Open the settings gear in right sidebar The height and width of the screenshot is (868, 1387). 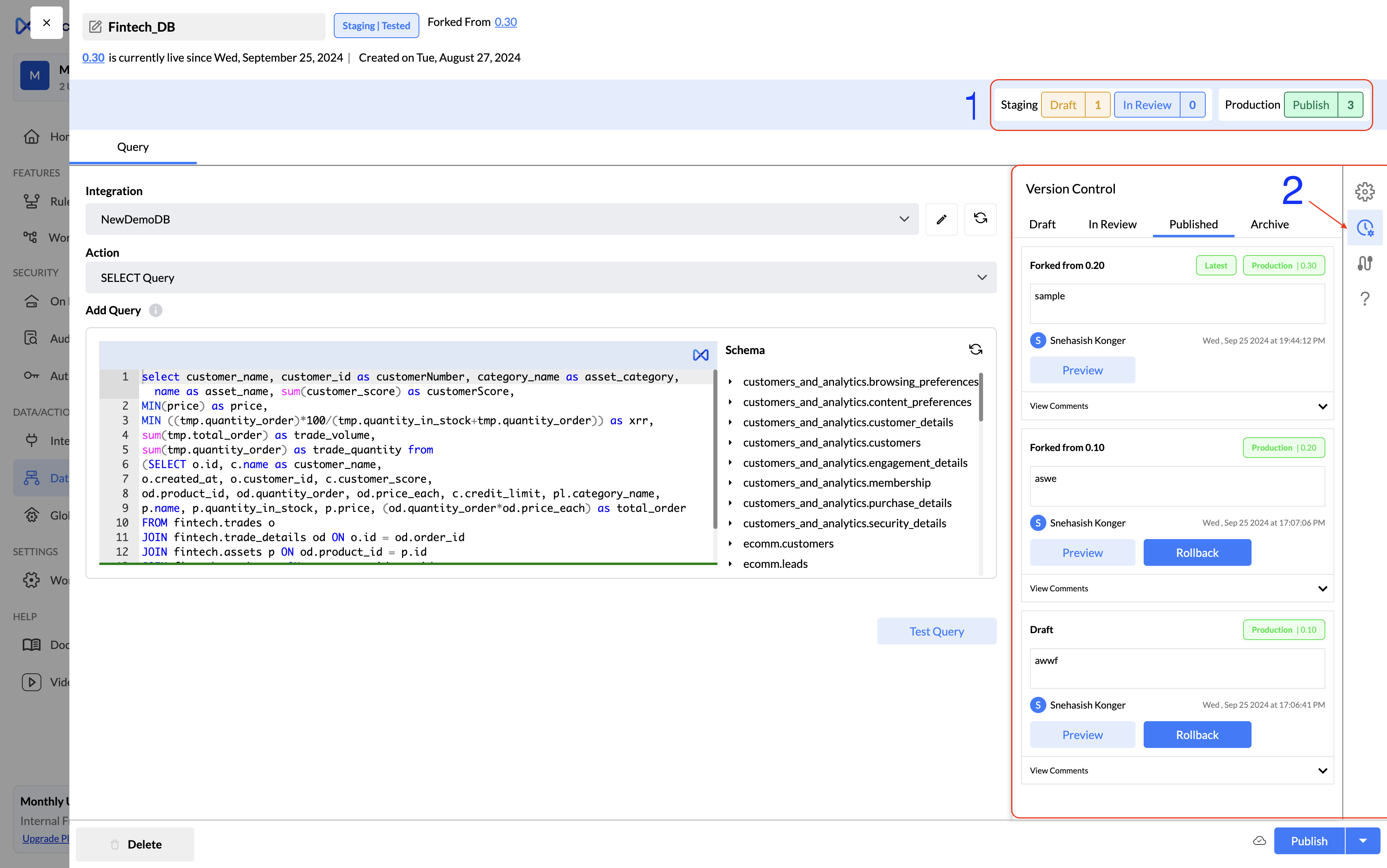pos(1365,192)
